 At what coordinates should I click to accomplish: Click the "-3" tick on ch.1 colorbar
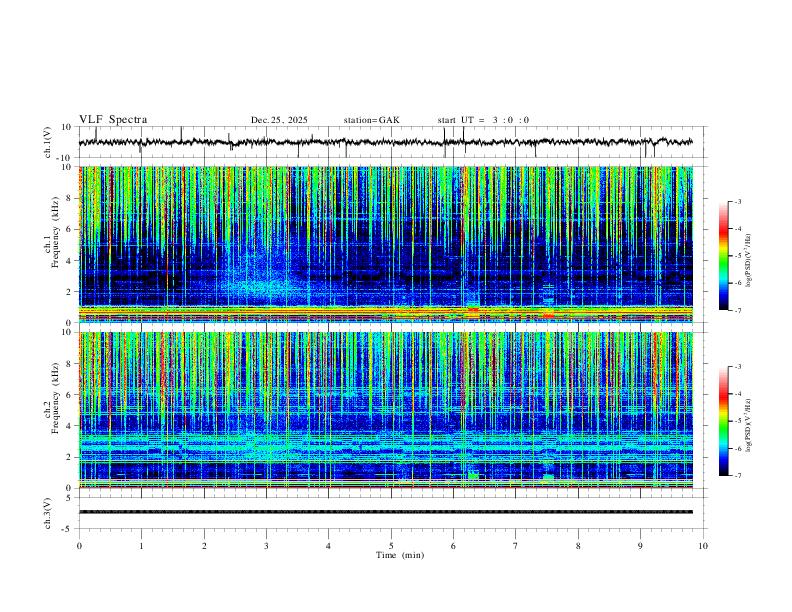click(738, 202)
